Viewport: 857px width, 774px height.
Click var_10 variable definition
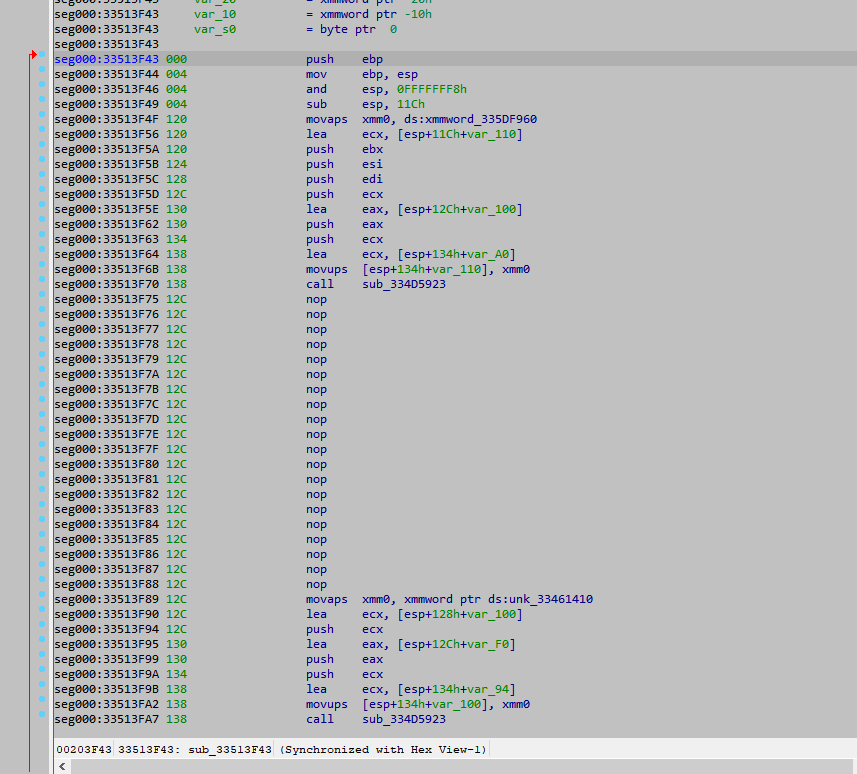(x=215, y=14)
